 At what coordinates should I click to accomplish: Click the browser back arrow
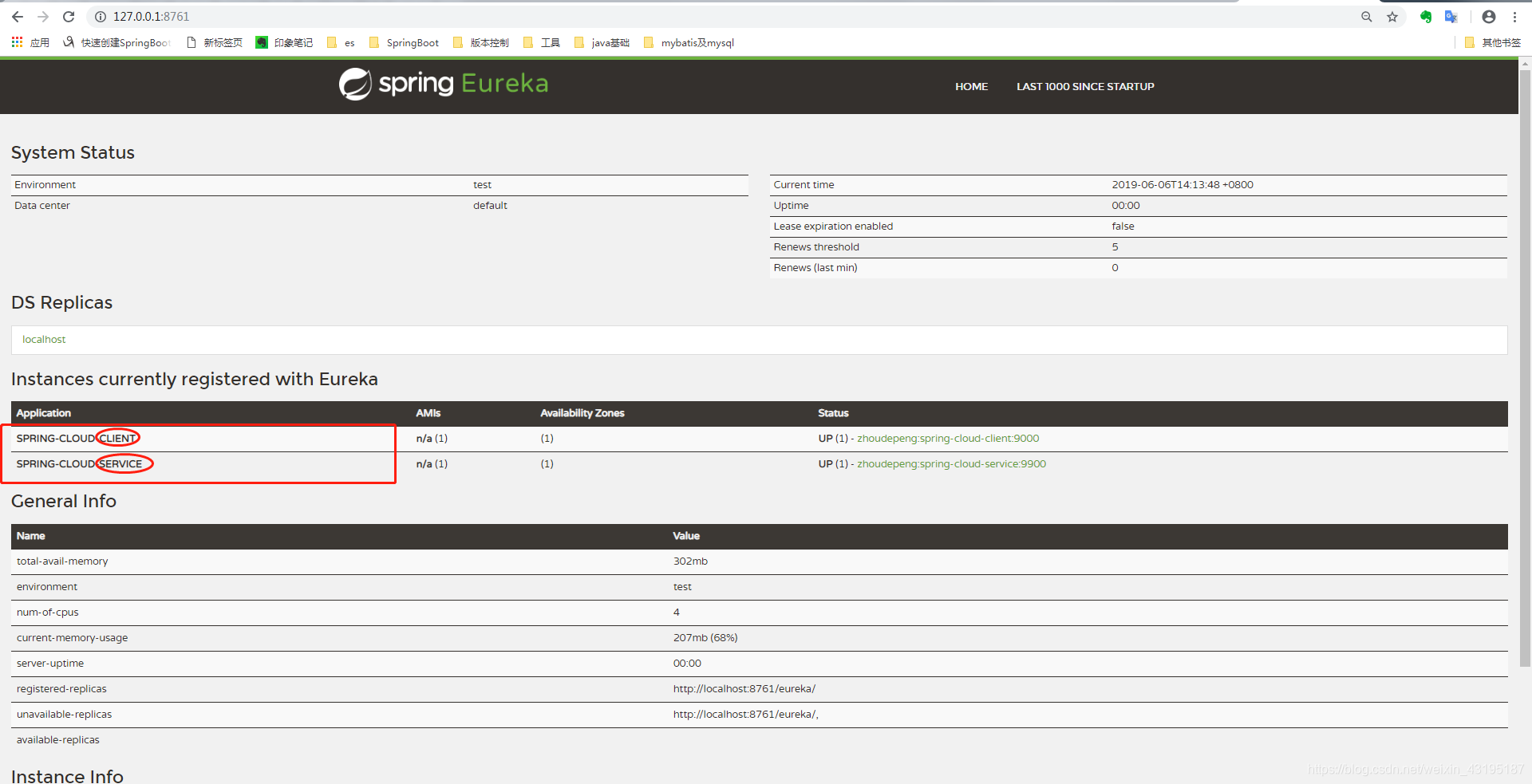tap(18, 17)
